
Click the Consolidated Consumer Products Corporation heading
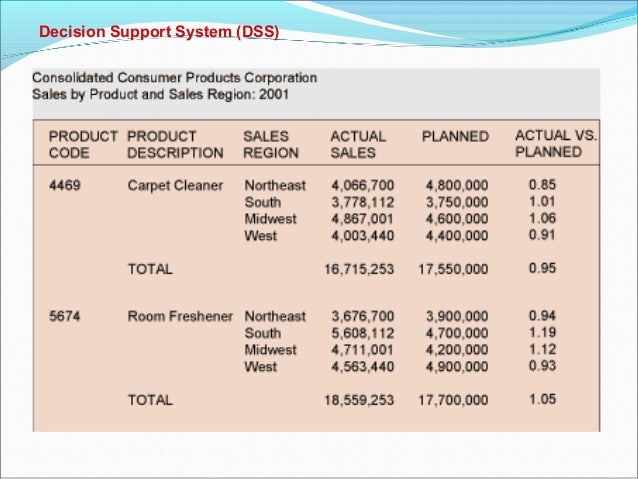click(x=175, y=78)
